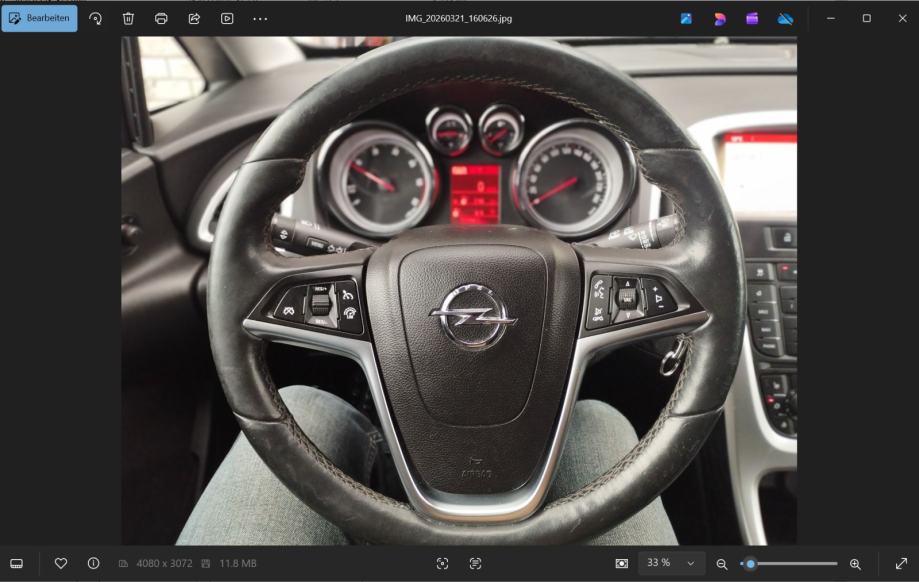Image resolution: width=919 pixels, height=582 pixels.
Task: Close the Photos window
Action: click(x=903, y=18)
